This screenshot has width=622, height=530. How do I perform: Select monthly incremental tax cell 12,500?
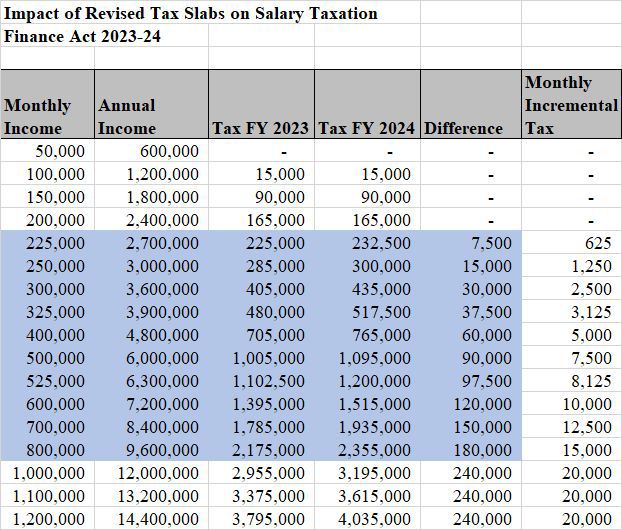point(572,426)
